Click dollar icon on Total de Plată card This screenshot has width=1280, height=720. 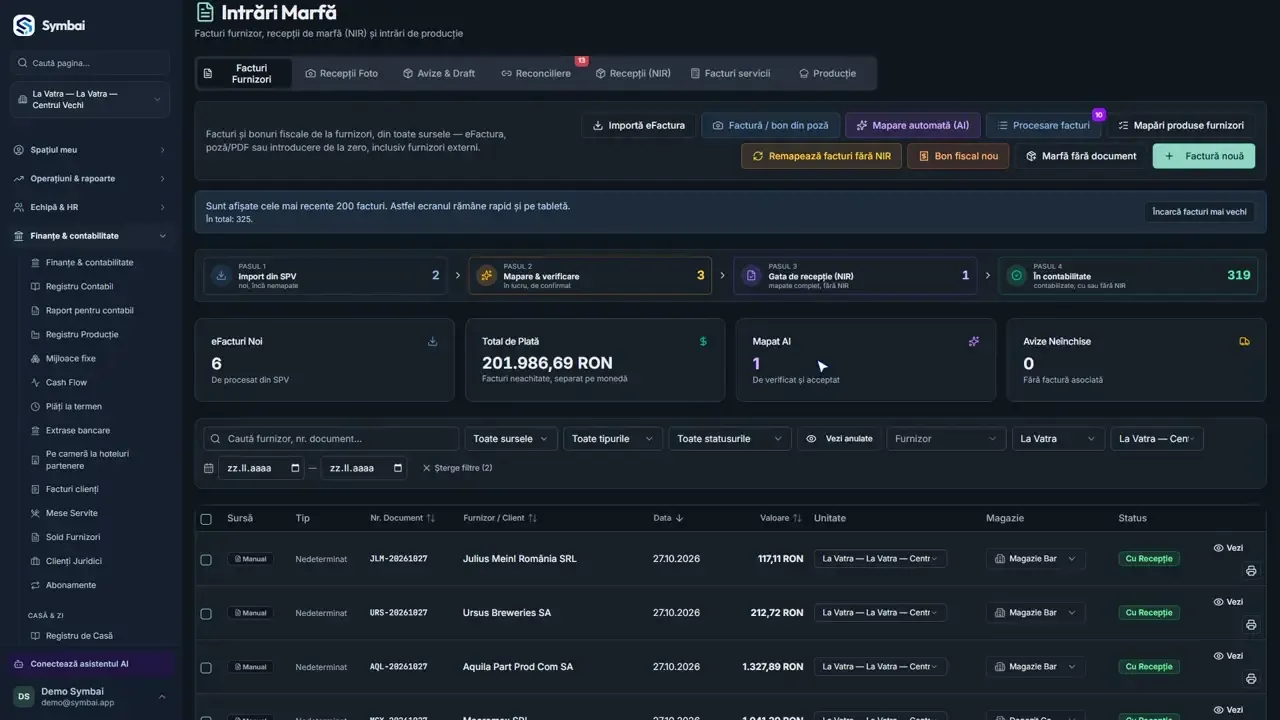(703, 341)
